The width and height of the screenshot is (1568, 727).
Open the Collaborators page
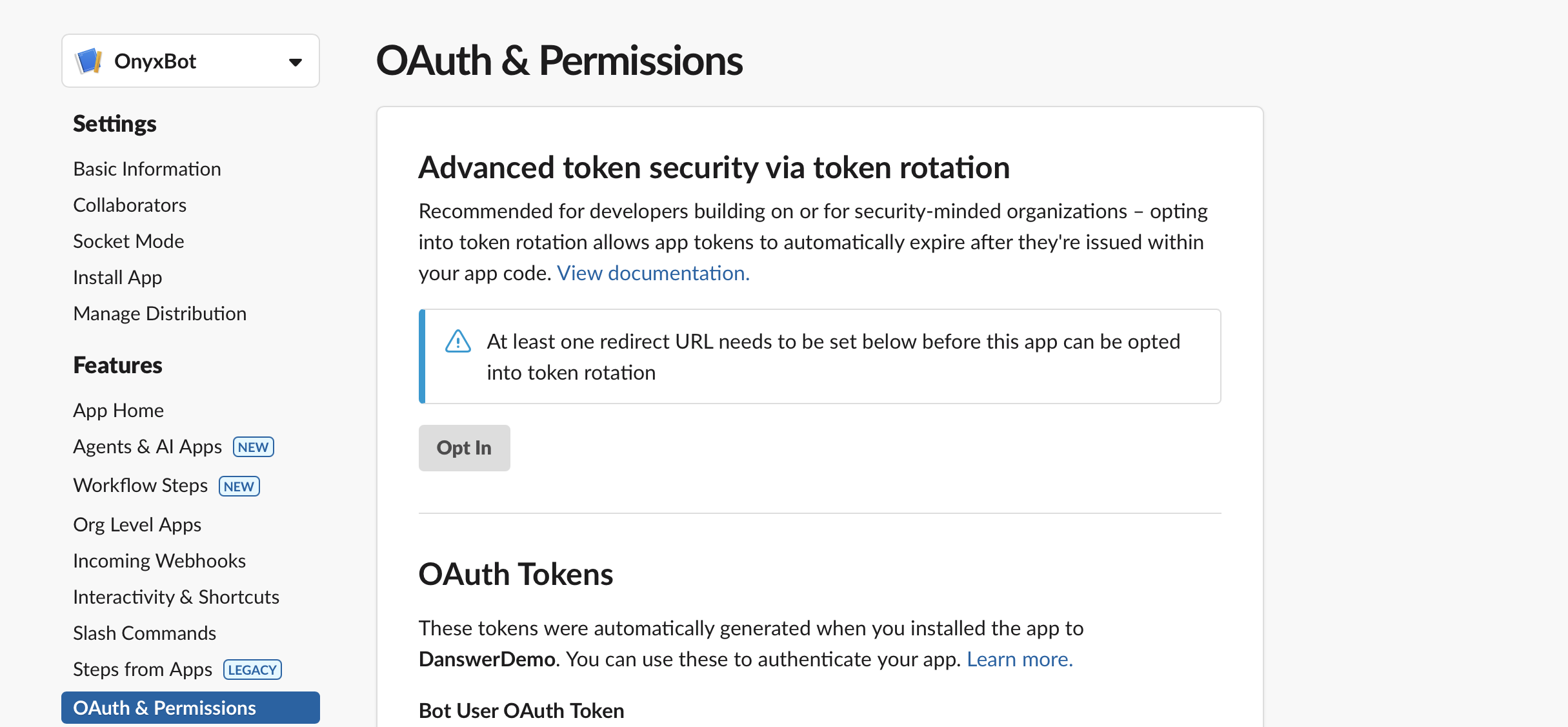(130, 205)
